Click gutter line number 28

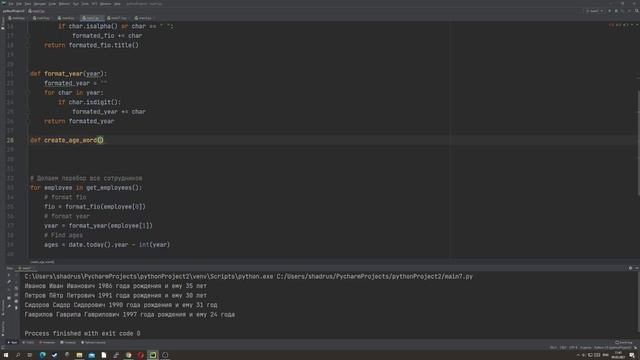click(x=10, y=140)
